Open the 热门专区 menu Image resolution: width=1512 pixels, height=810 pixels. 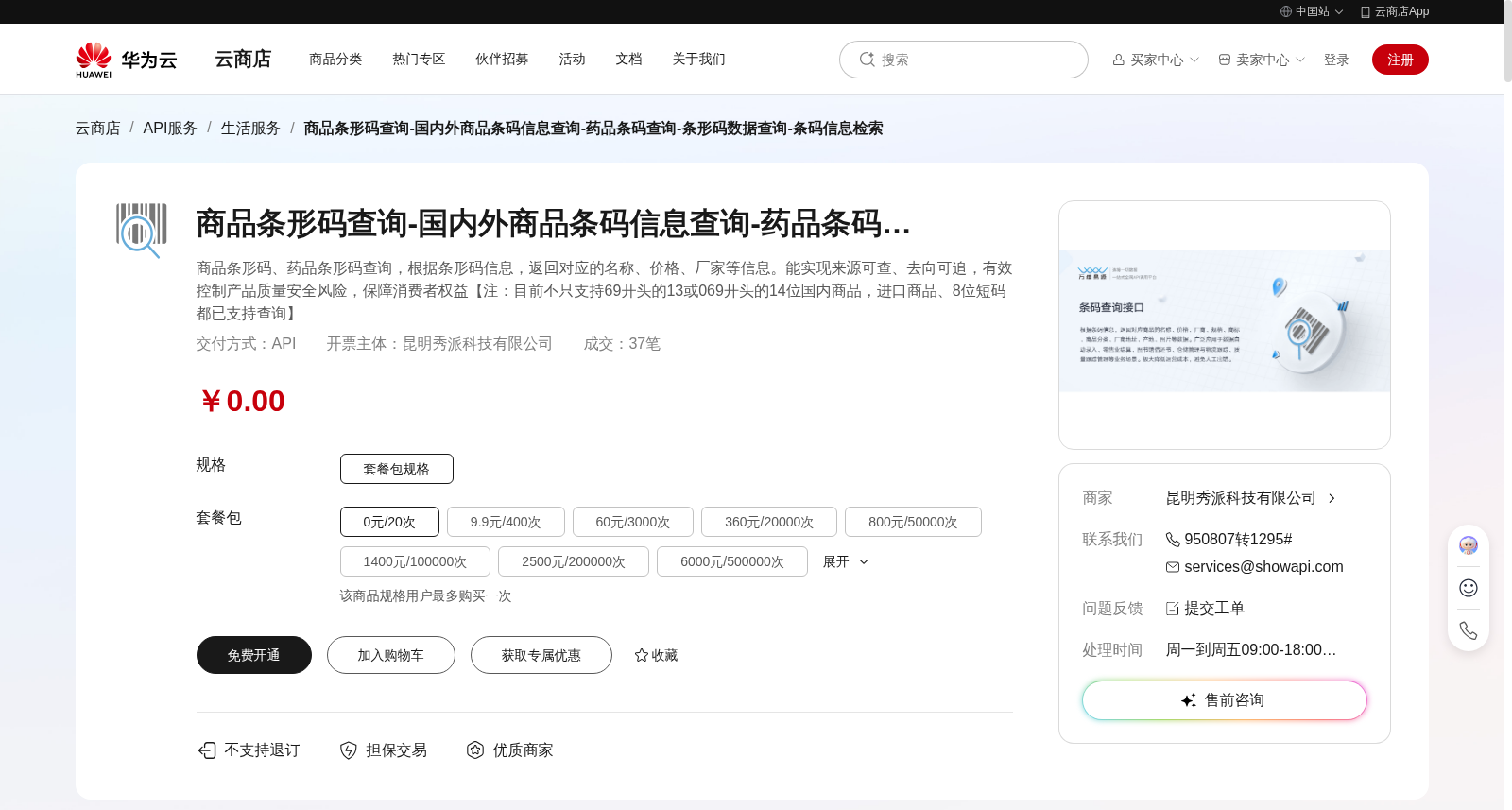coord(419,59)
